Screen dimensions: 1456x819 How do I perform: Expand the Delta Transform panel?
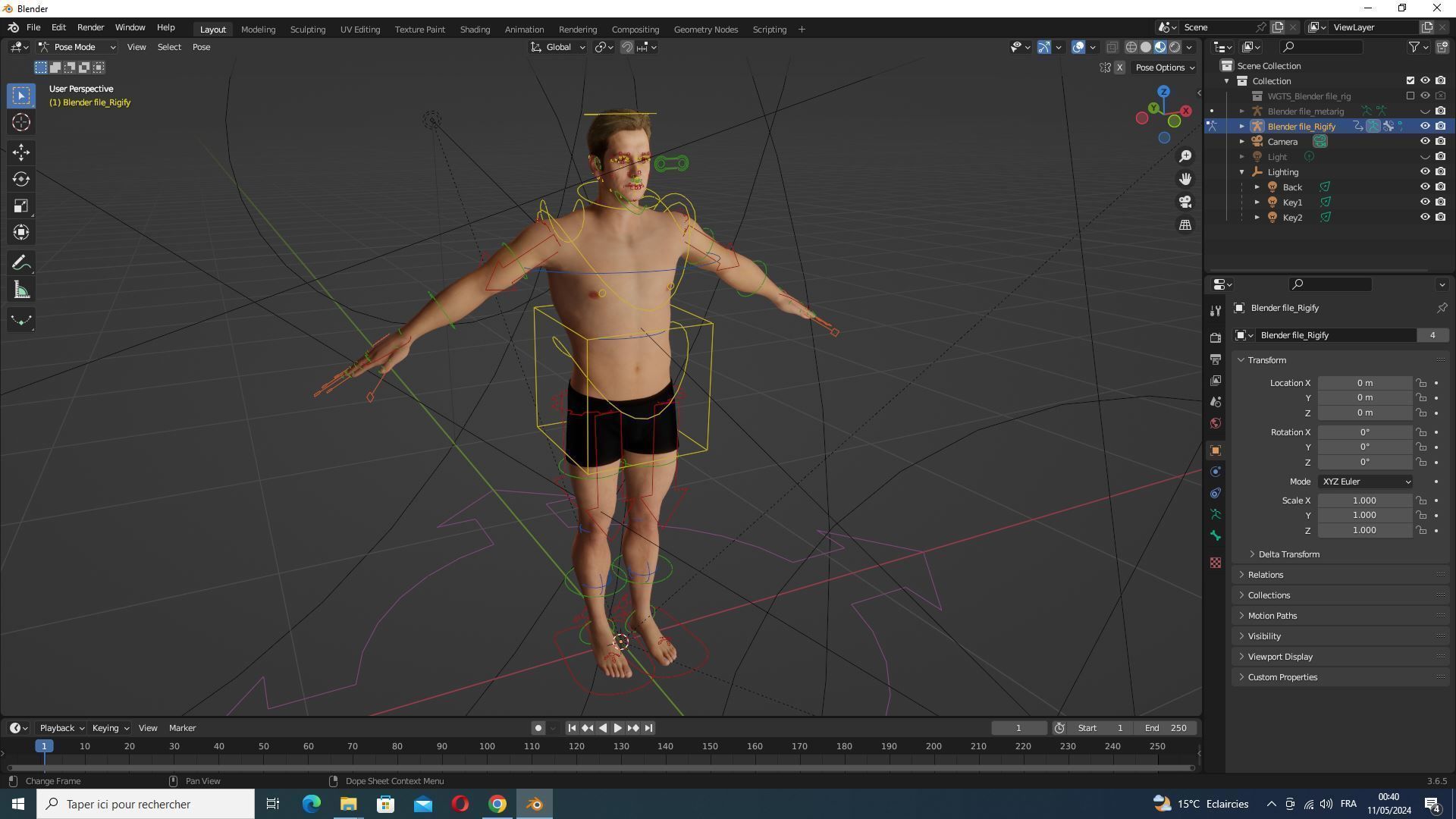coord(1288,554)
